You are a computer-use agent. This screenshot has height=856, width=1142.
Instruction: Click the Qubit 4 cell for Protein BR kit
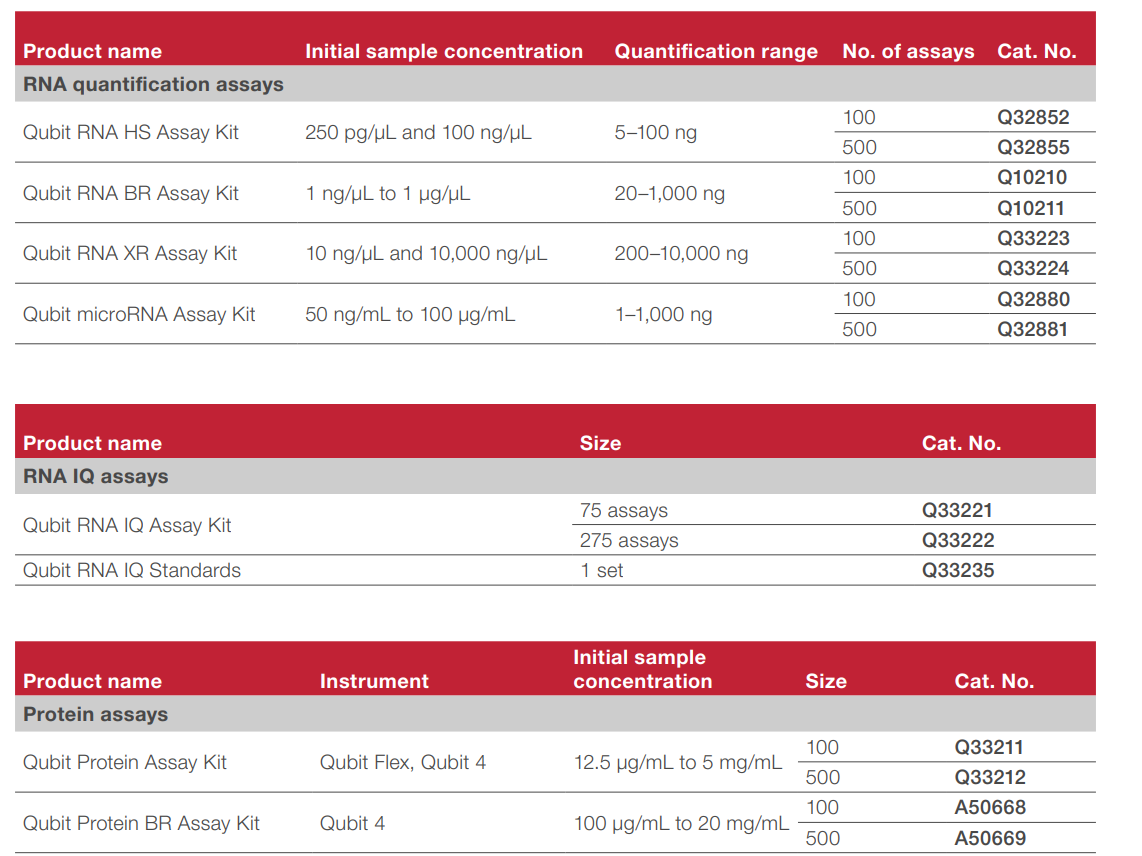[x=353, y=823]
